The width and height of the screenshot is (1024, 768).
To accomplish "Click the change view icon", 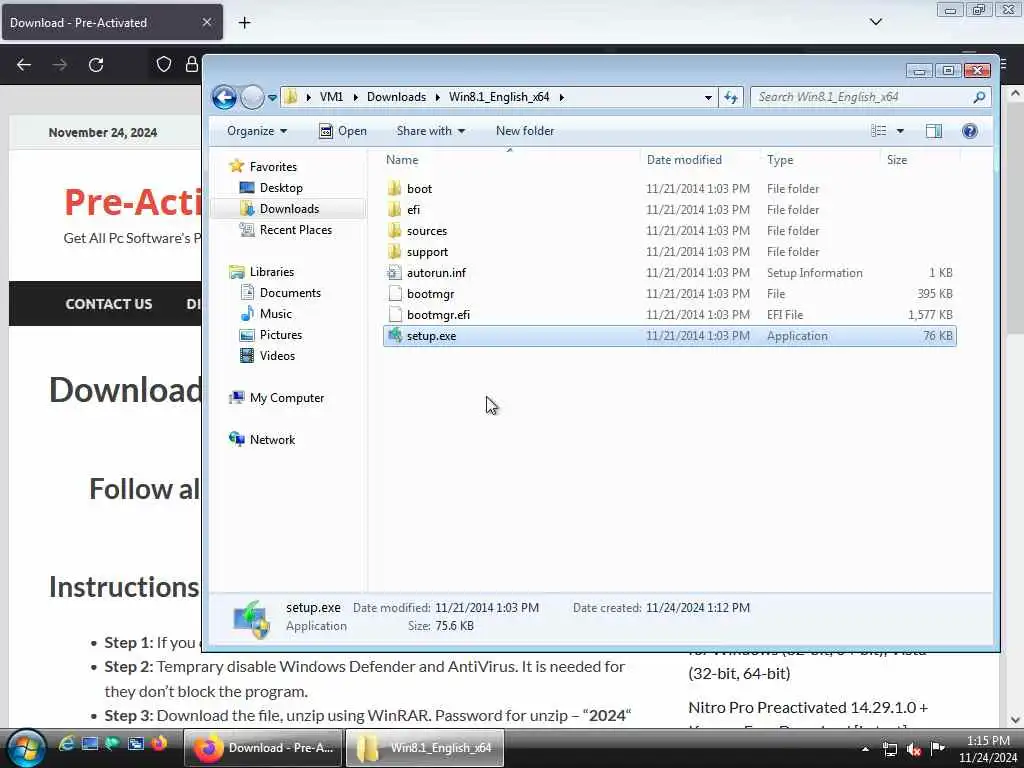I will point(879,131).
